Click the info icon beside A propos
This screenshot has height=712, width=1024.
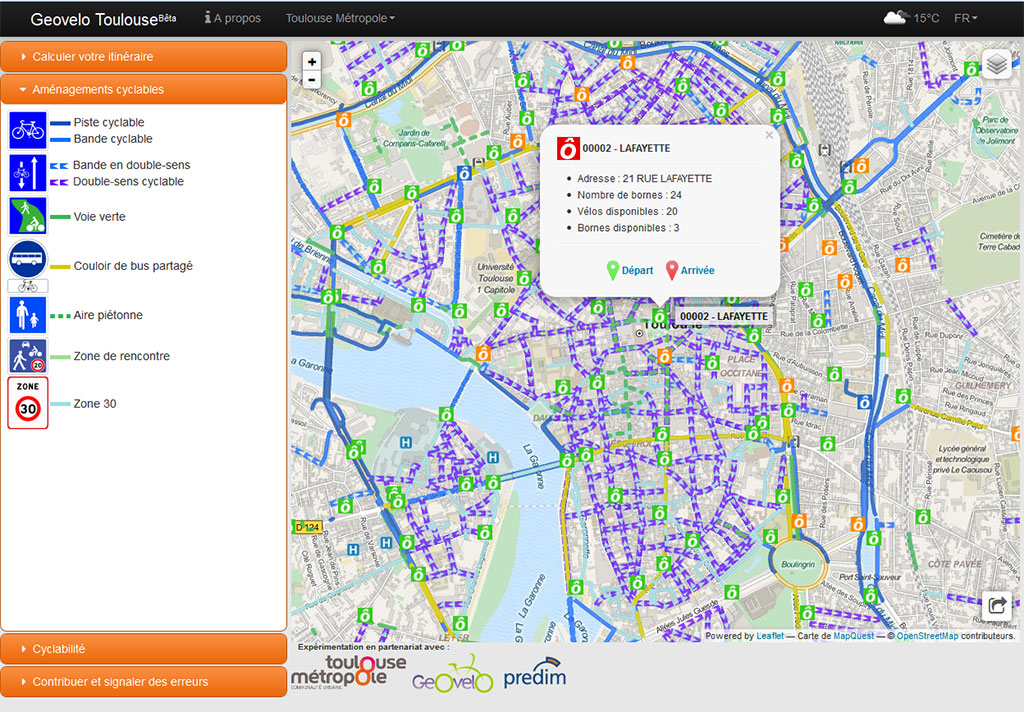click(x=208, y=18)
